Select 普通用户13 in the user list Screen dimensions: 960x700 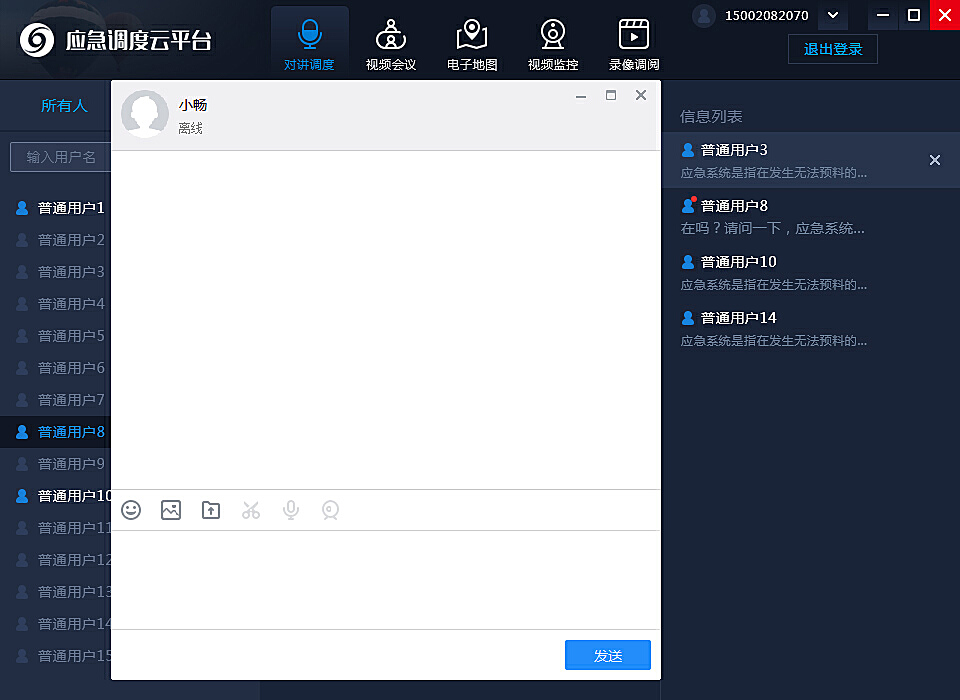[x=56, y=592]
